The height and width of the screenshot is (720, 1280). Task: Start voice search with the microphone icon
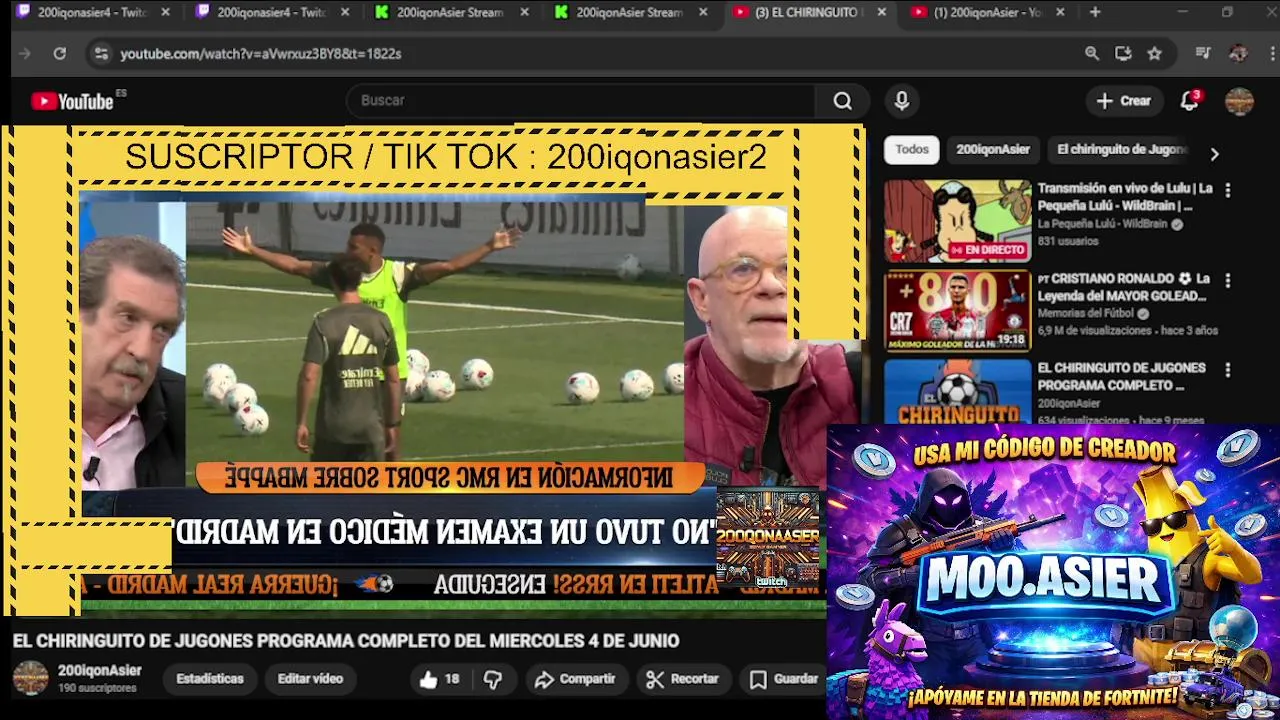point(902,101)
